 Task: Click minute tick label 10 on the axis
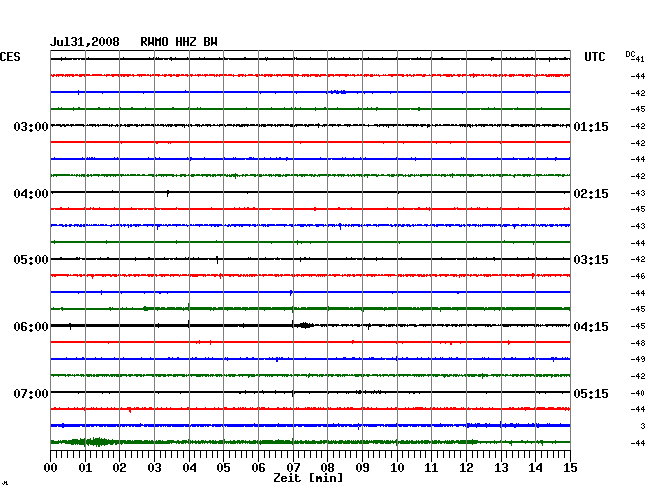(397, 467)
